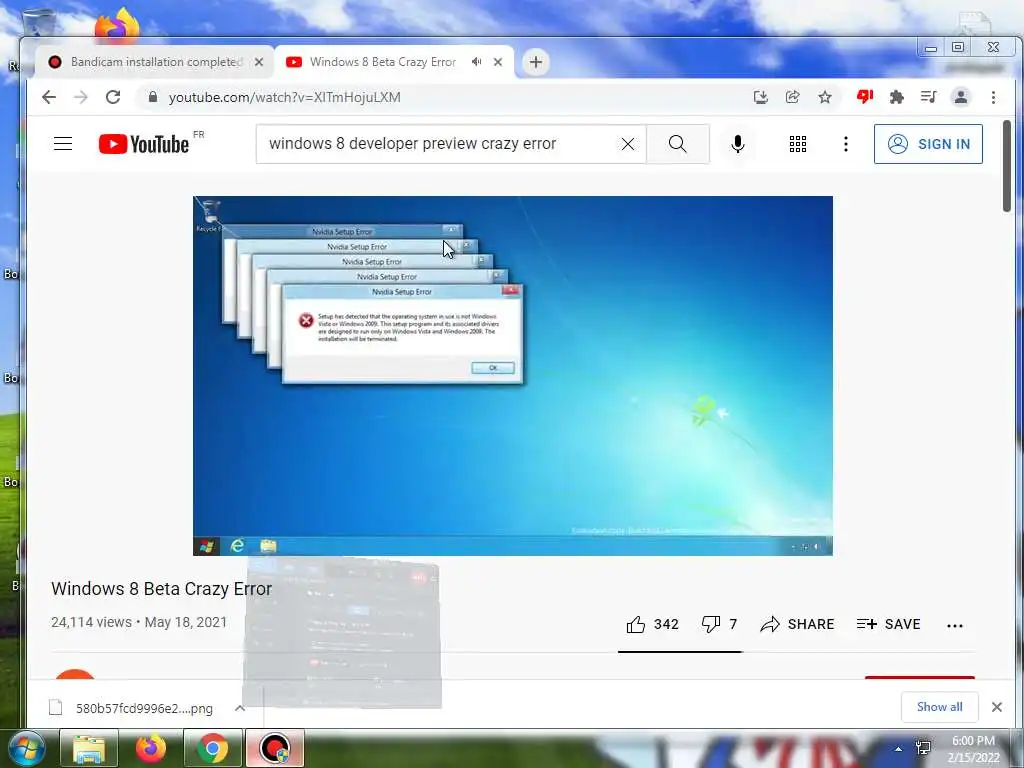1024x768 pixels.
Task: Open the Extensions puzzle piece menu
Action: [897, 97]
